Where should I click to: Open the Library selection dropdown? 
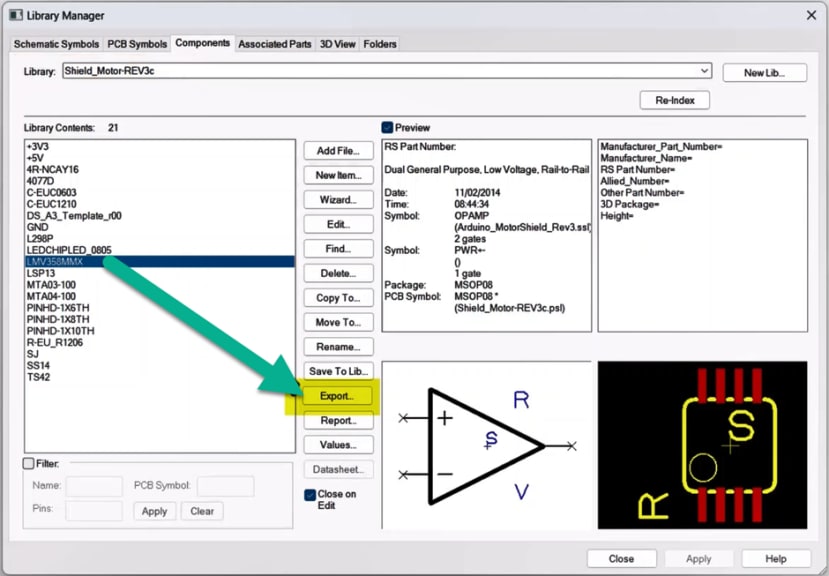pyautogui.click(x=704, y=71)
